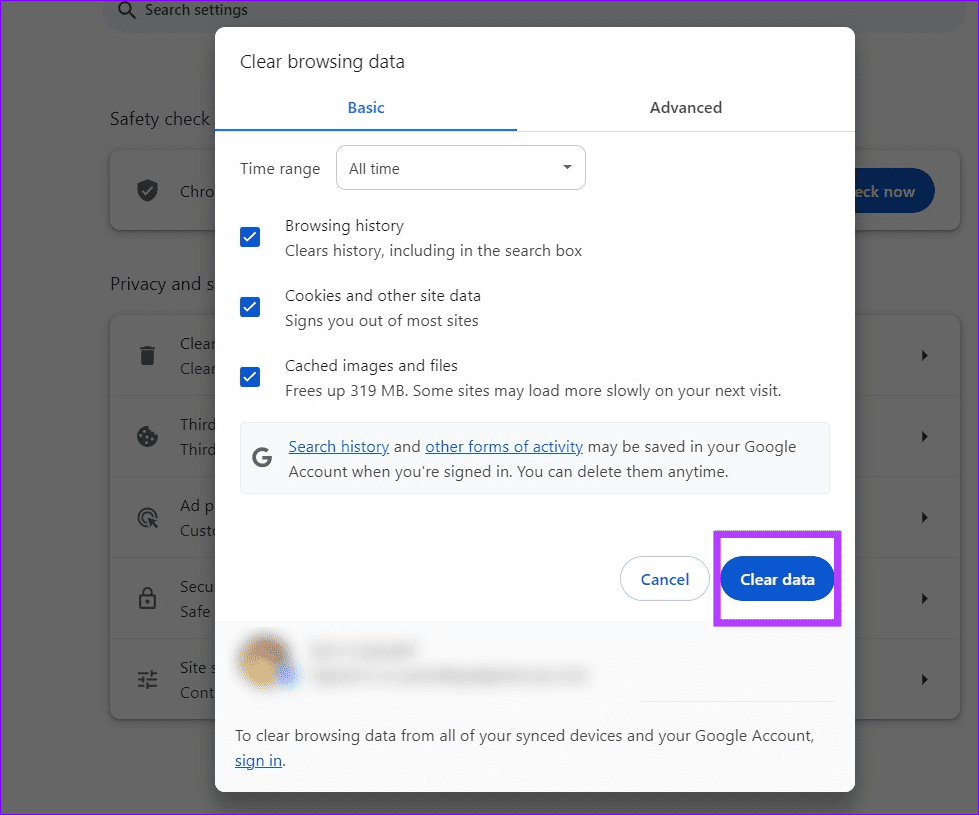This screenshot has width=979, height=815.
Task: Open the Time range dropdown
Action: (x=461, y=168)
